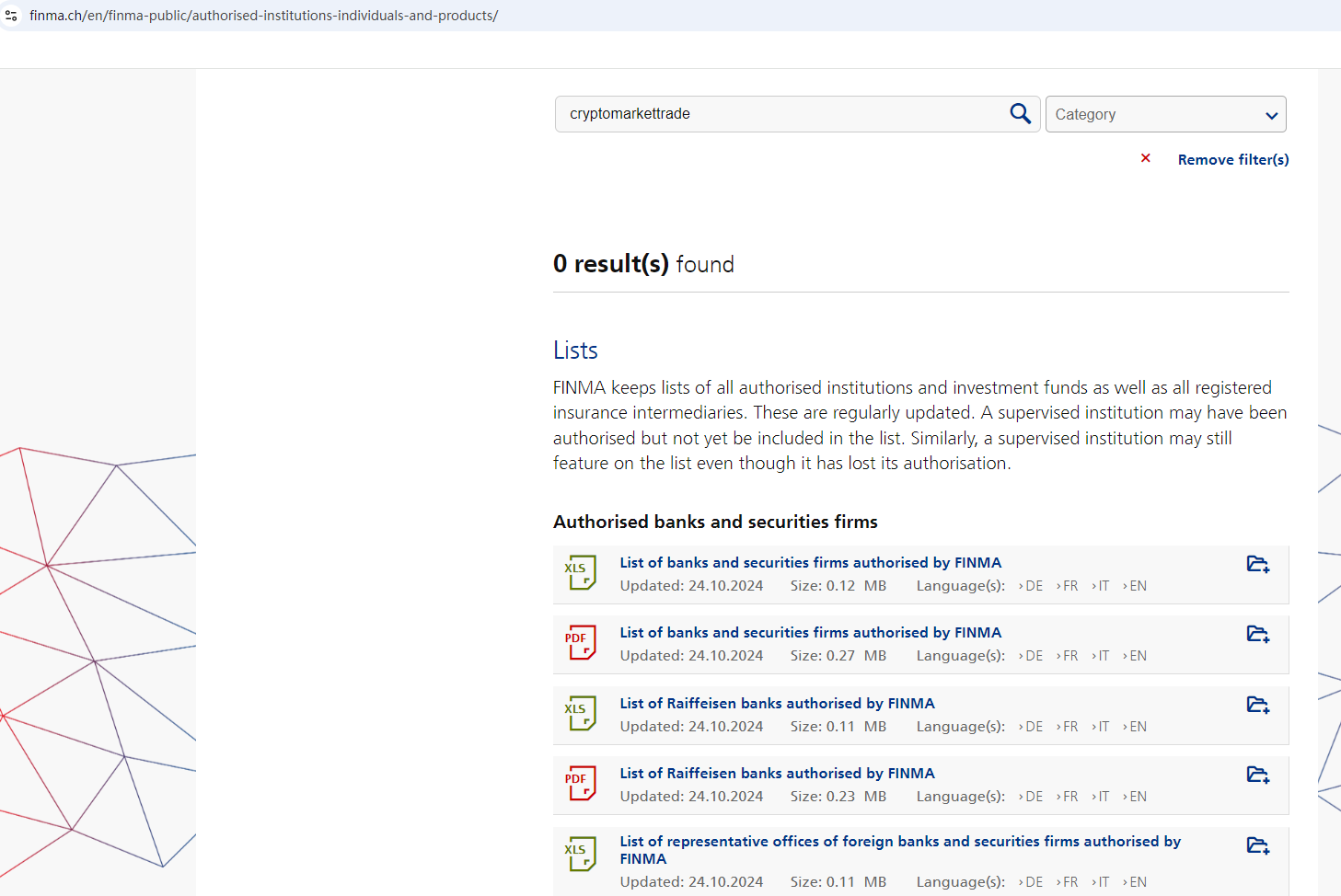
Task: Add XLS Raiffeisen banks list to folder
Action: (x=1258, y=705)
